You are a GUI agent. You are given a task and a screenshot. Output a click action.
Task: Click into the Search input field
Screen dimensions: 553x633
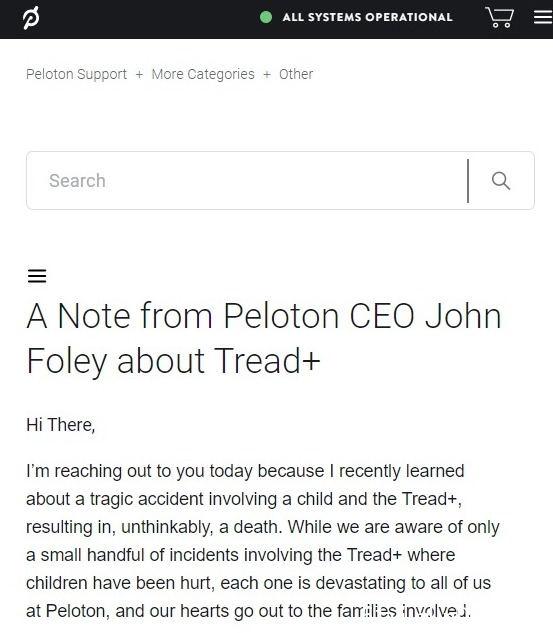[246, 180]
